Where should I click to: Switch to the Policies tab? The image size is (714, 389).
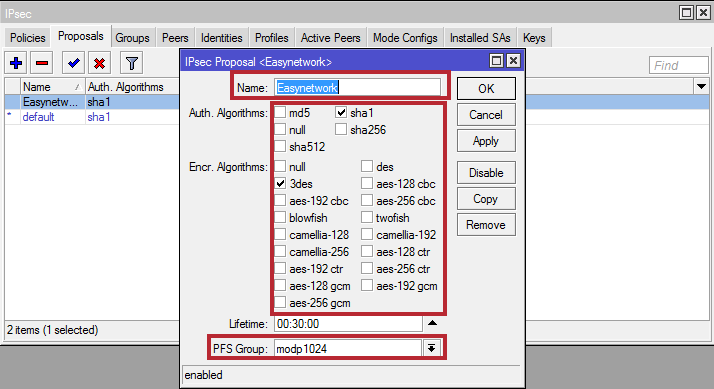[28, 38]
